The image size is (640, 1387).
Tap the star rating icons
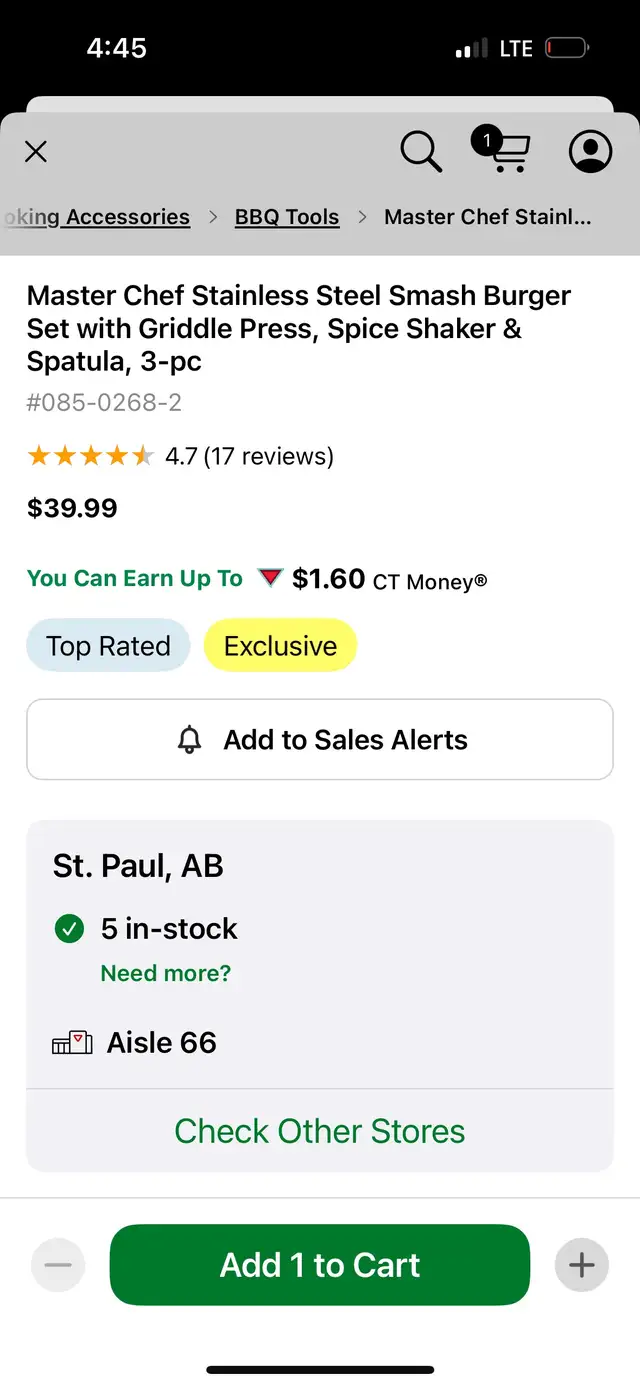90,457
